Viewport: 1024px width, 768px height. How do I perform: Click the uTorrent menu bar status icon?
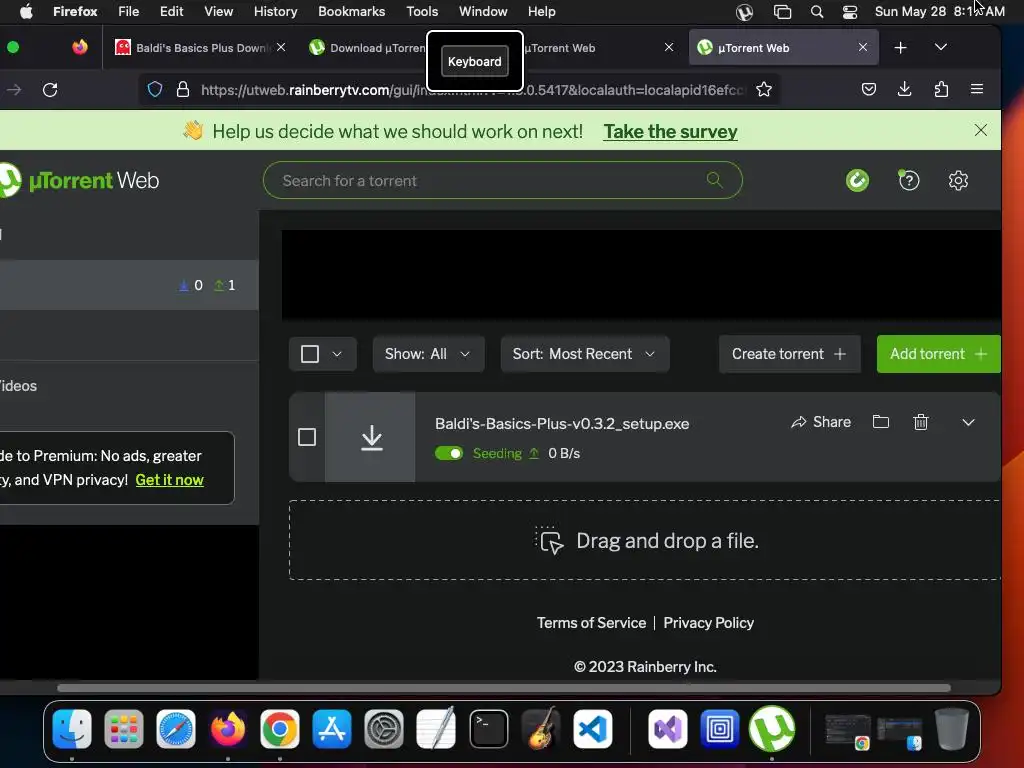tap(744, 12)
